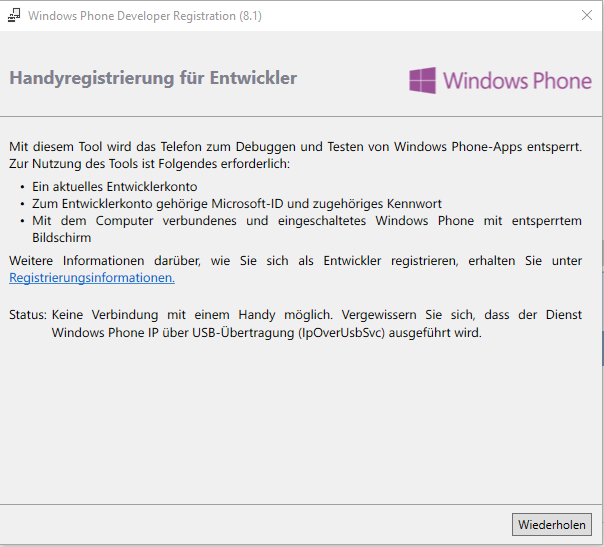Screen dimensions: 604x547
Task: Click the application icon in title bar
Action: pyautogui.click(x=14, y=16)
